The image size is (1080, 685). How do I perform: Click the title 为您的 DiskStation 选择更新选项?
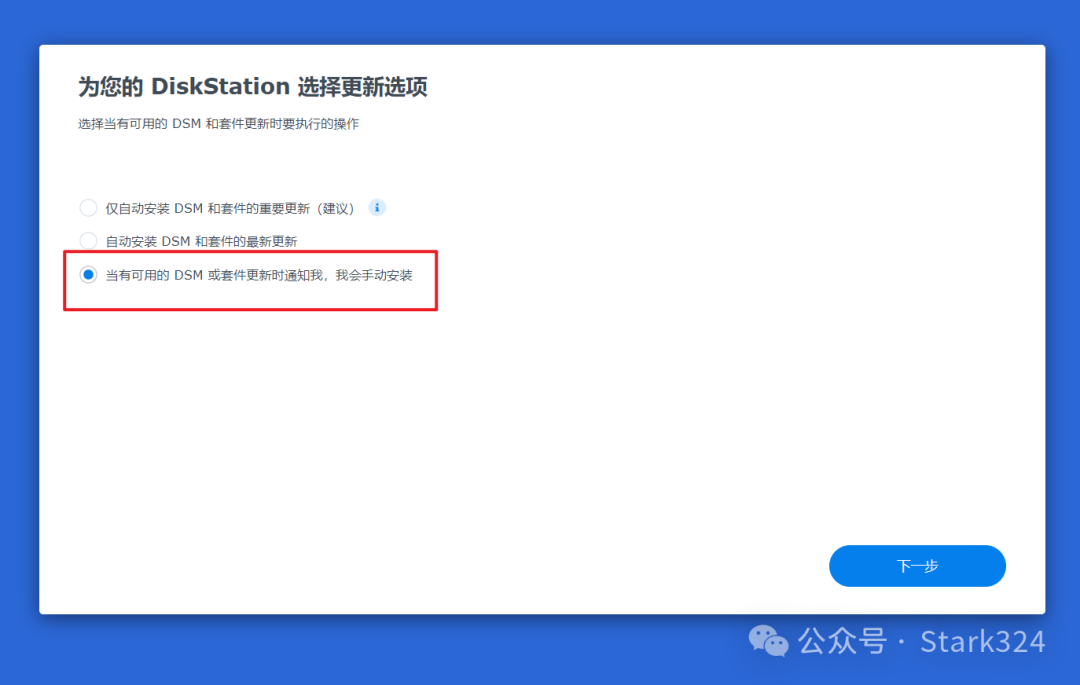coord(253,87)
